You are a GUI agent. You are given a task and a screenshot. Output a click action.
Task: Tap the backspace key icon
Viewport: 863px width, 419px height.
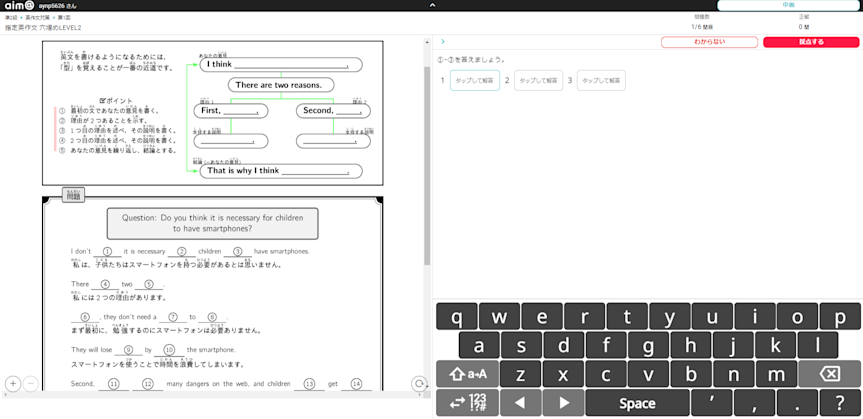coord(829,374)
